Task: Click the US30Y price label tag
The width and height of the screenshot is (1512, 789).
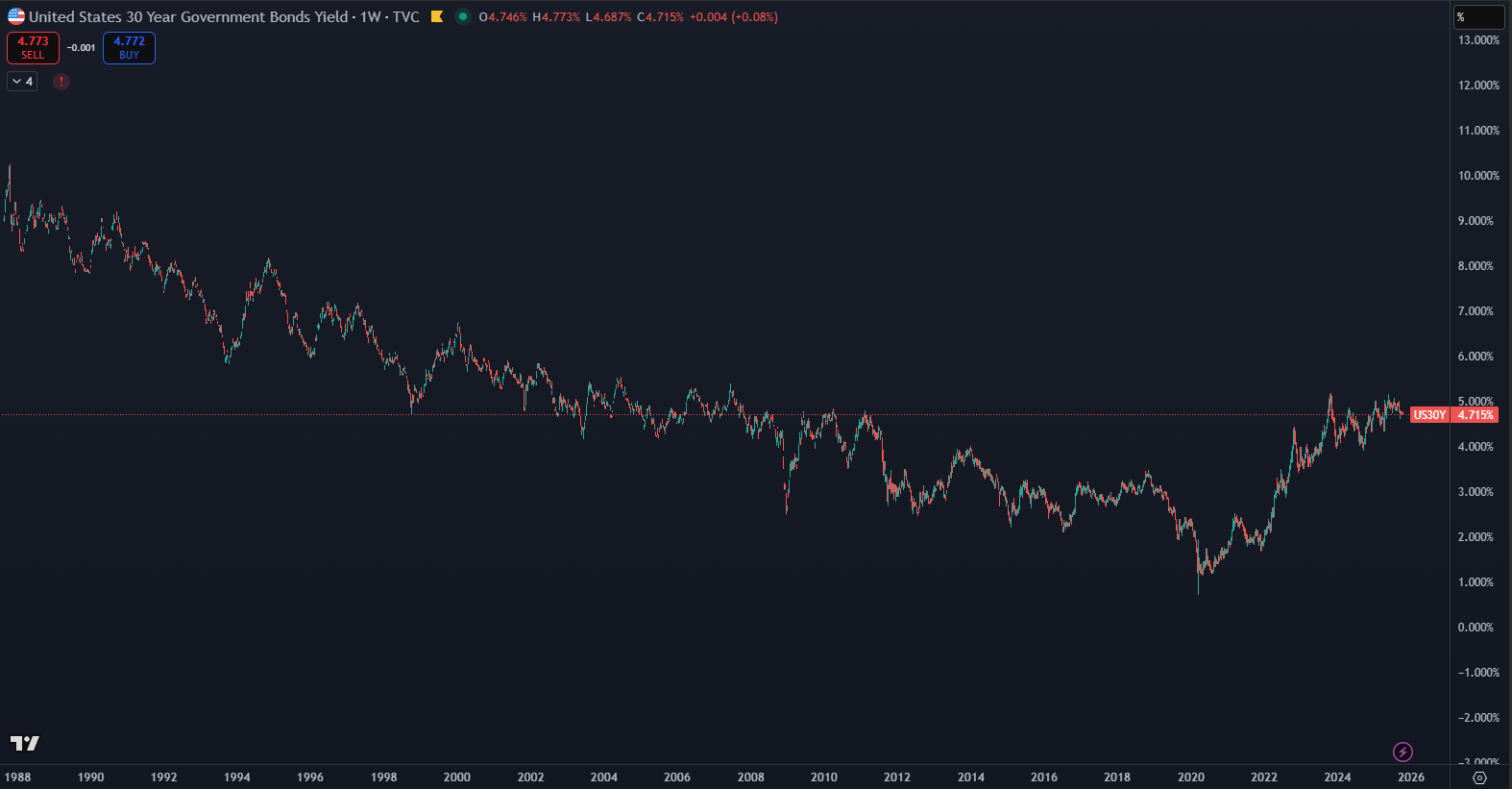Action: [1429, 415]
